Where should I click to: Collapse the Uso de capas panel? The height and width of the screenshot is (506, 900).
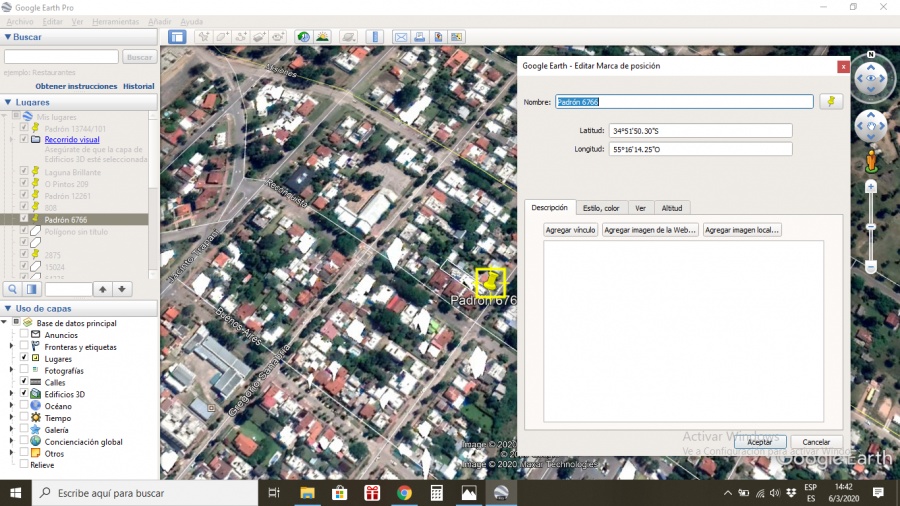[x=7, y=308]
